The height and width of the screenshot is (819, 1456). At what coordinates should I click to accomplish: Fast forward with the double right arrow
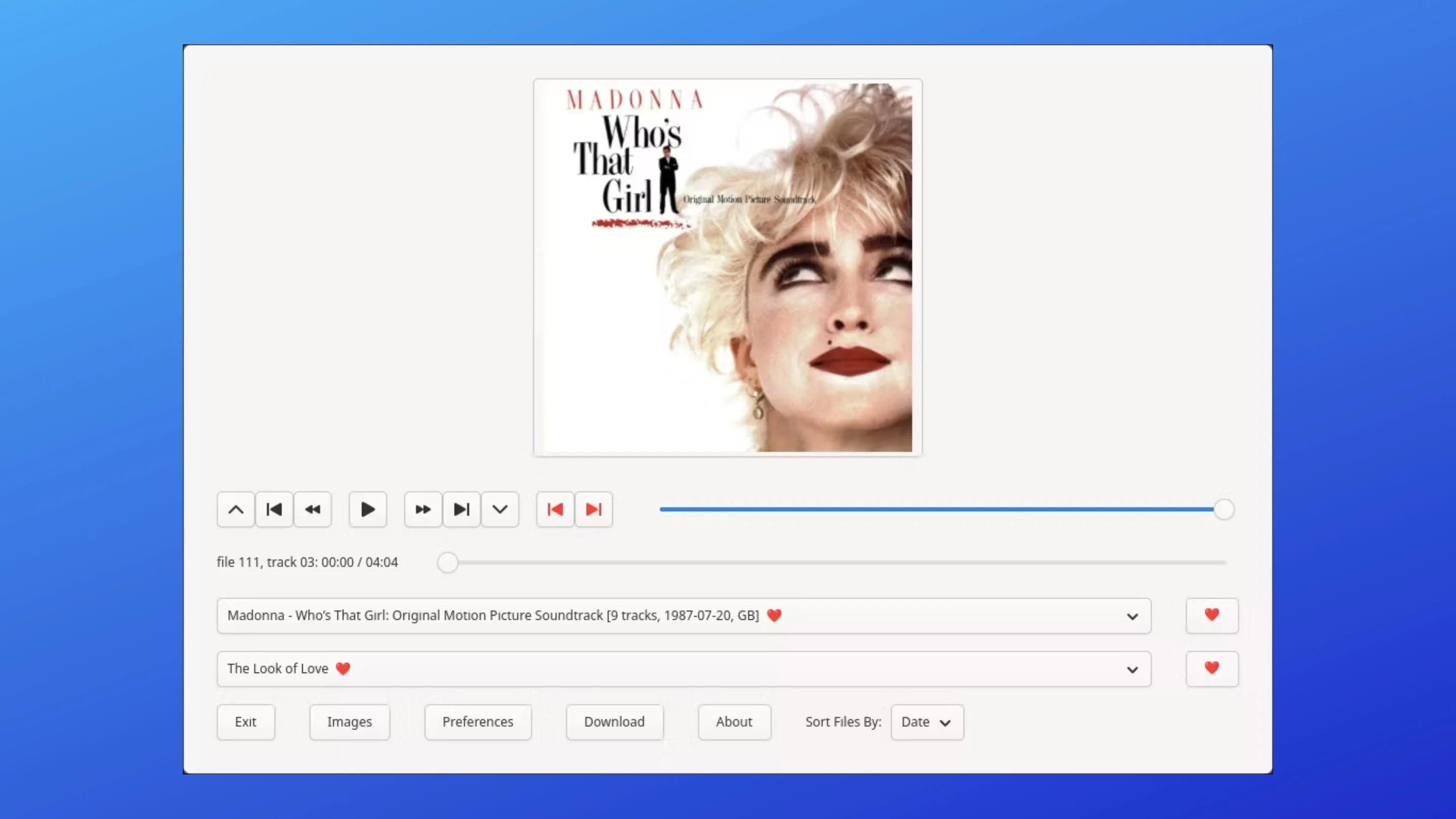(423, 510)
